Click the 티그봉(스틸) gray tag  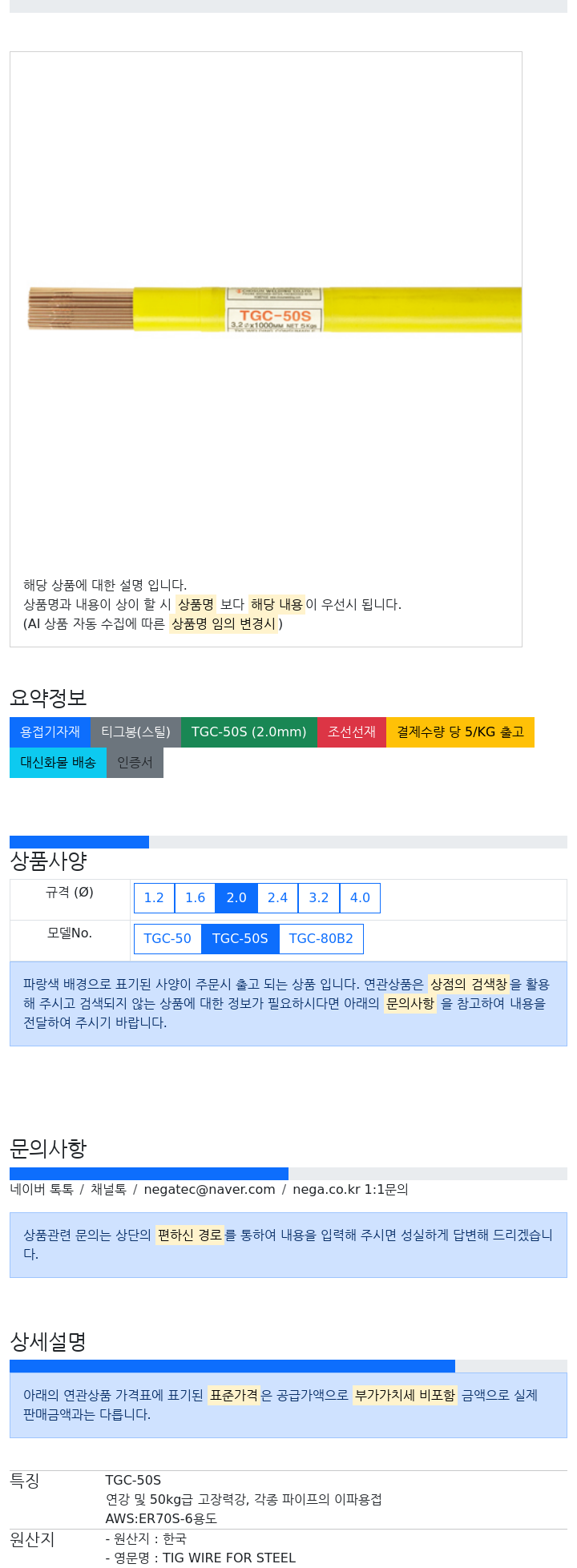(x=135, y=732)
